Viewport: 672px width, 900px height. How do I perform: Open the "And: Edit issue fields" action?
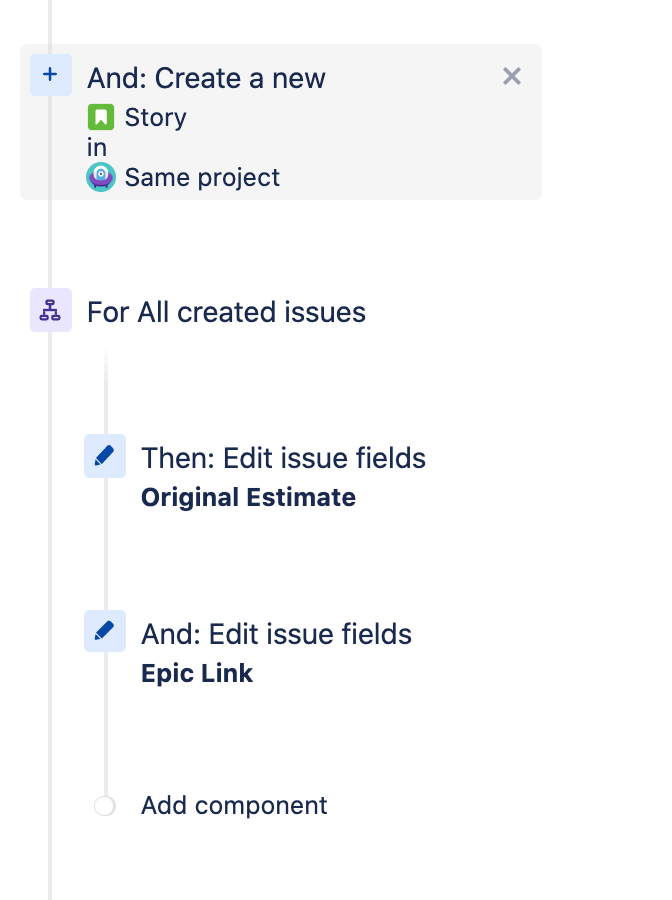tap(277, 634)
